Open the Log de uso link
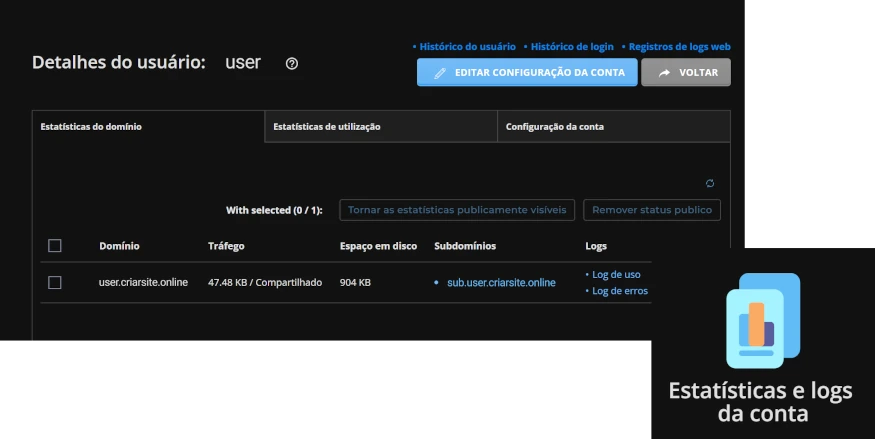Viewport: 875px width, 439px height. (x=616, y=274)
